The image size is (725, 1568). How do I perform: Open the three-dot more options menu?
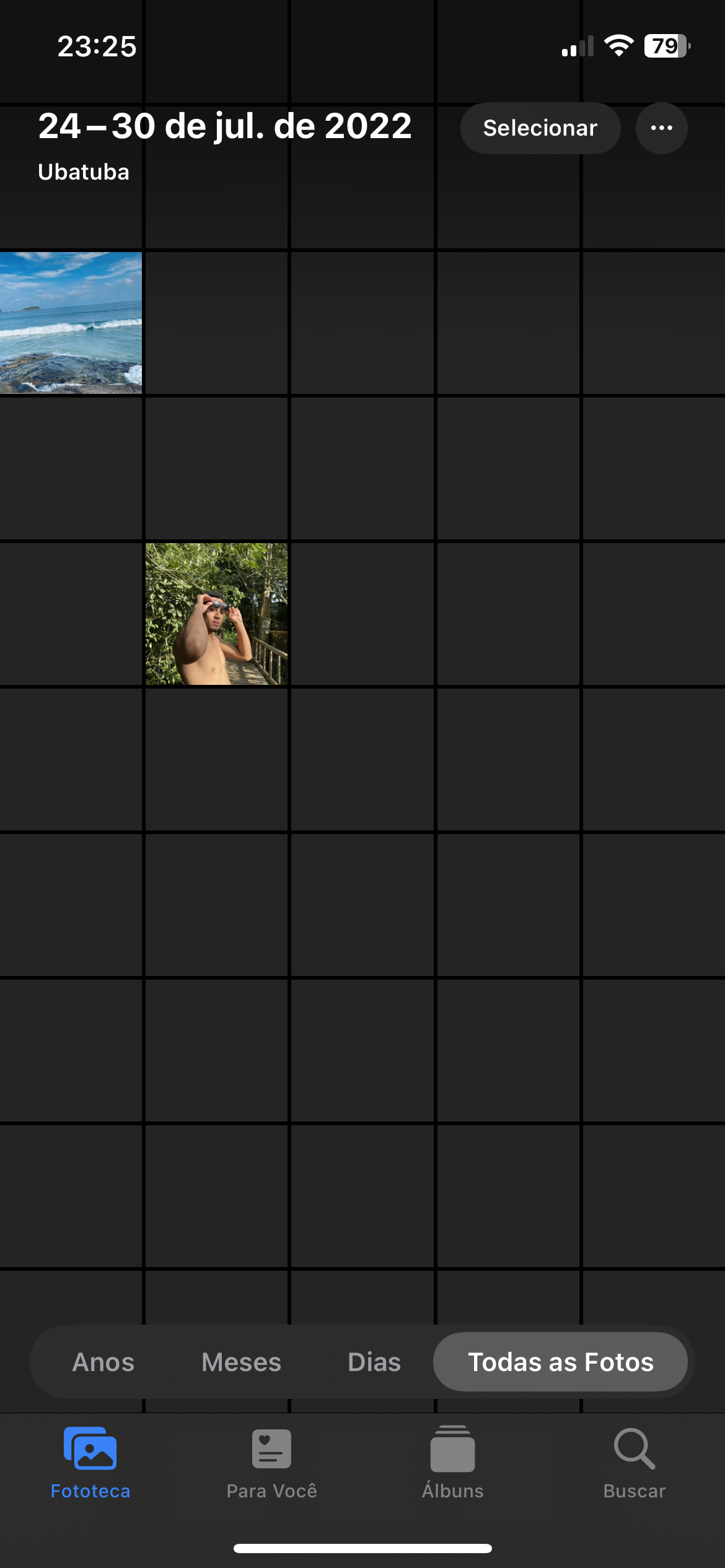click(x=661, y=128)
